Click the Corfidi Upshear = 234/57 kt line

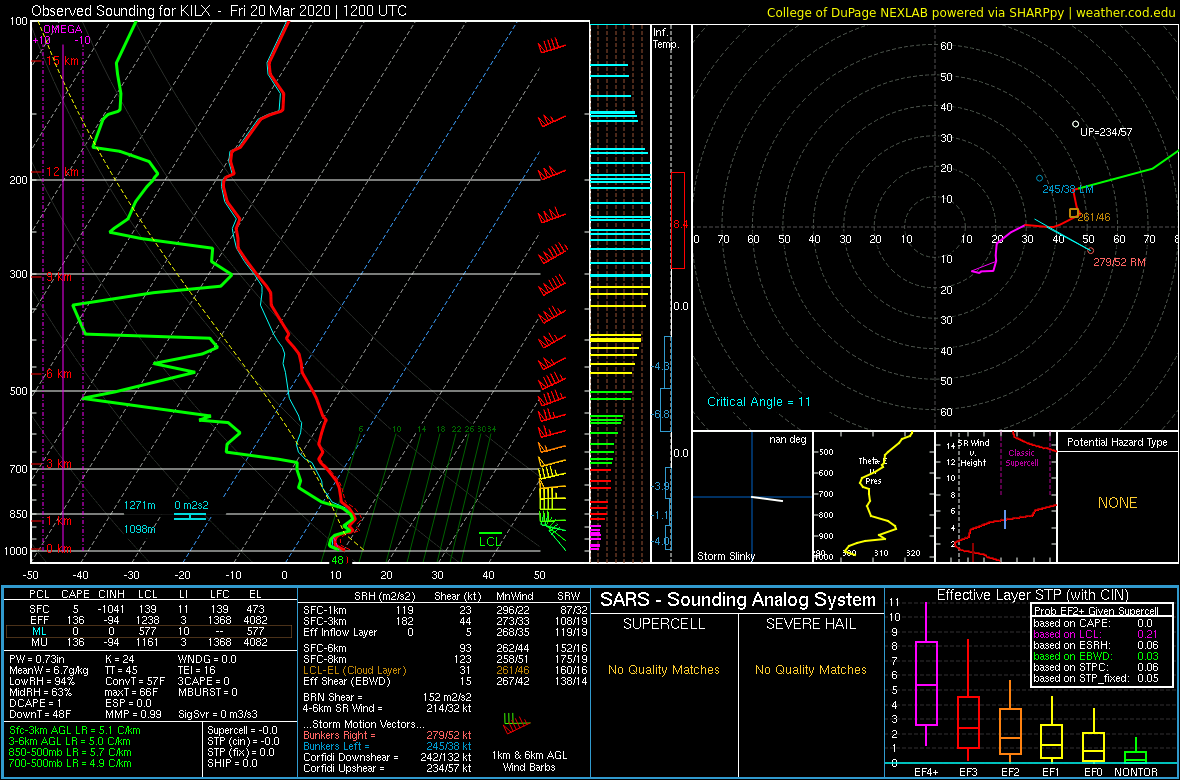click(387, 767)
